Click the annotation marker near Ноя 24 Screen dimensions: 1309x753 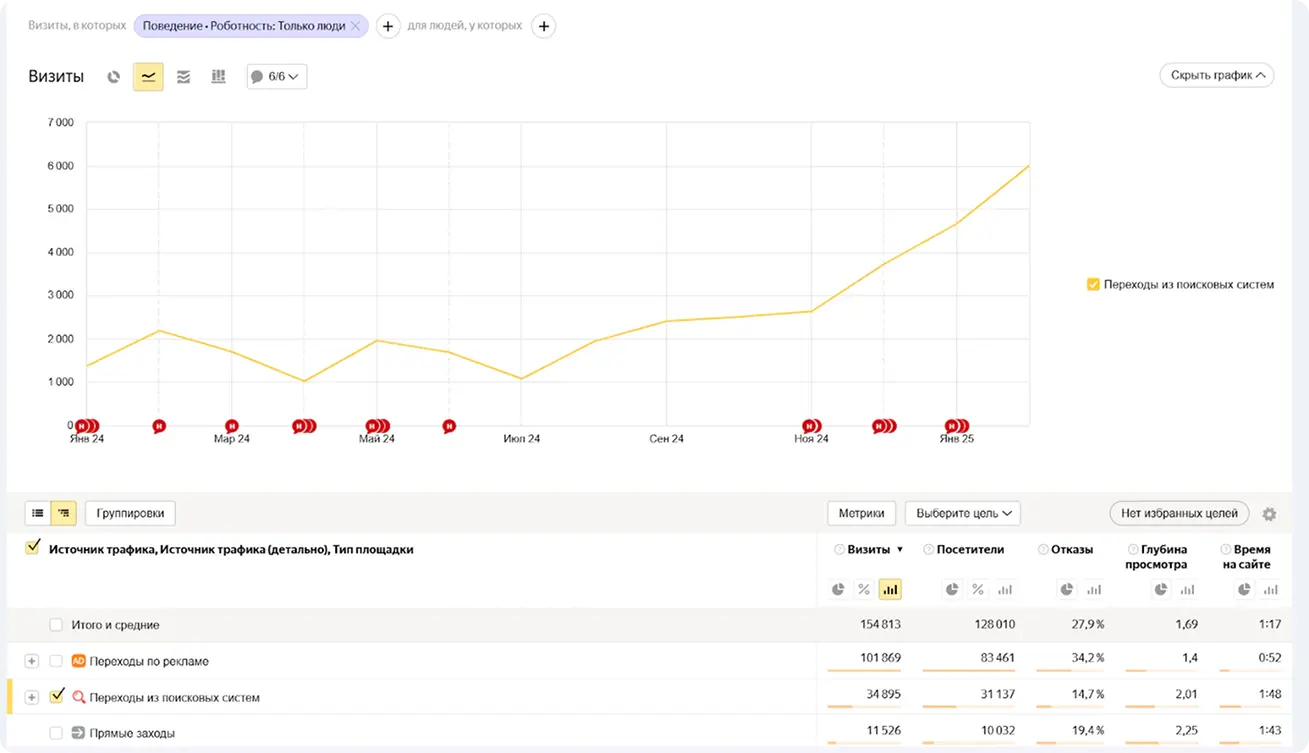[x=812, y=426]
